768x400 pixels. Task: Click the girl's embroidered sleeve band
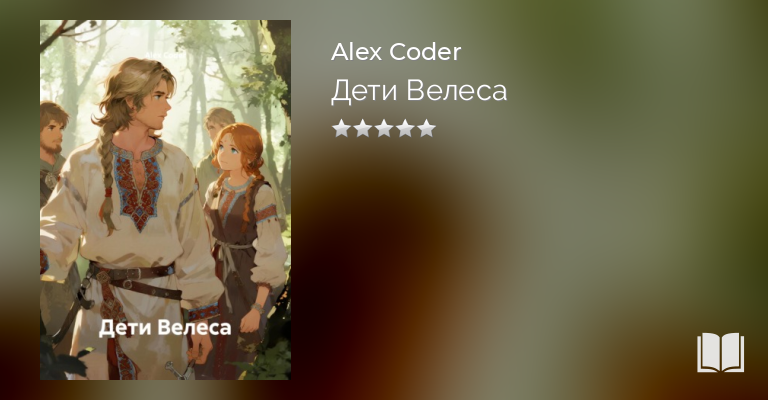coord(267,214)
